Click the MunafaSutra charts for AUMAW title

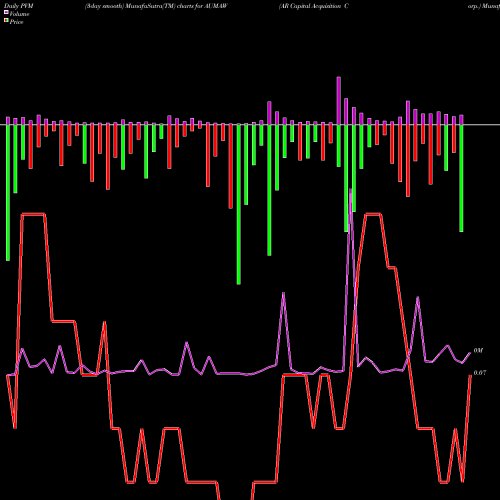tap(156, 6)
